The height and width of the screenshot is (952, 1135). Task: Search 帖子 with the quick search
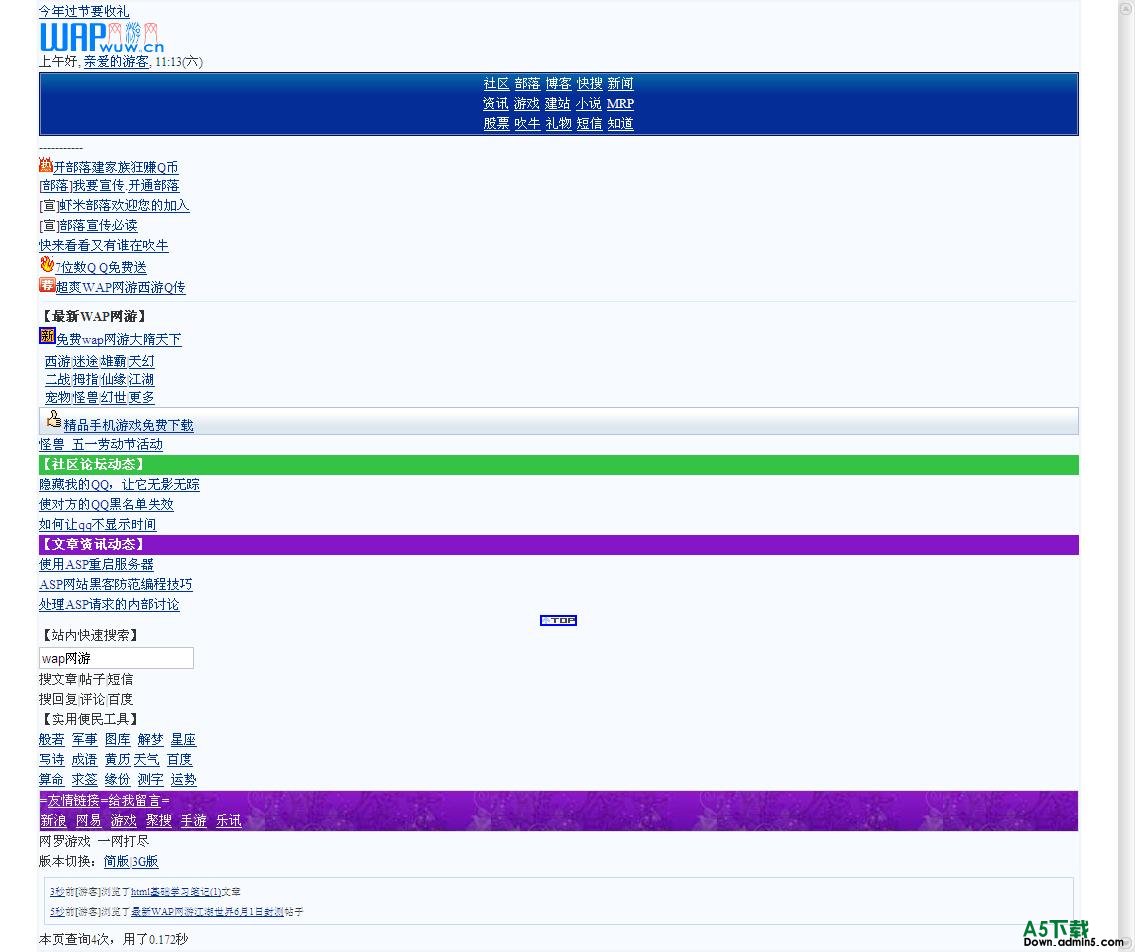[92, 680]
